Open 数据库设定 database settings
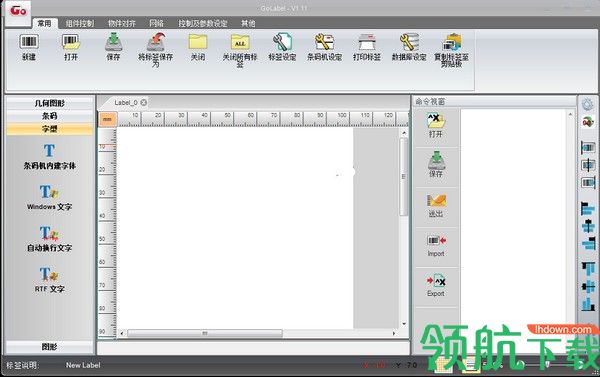Viewport: 600px width, 377px height. pos(409,42)
